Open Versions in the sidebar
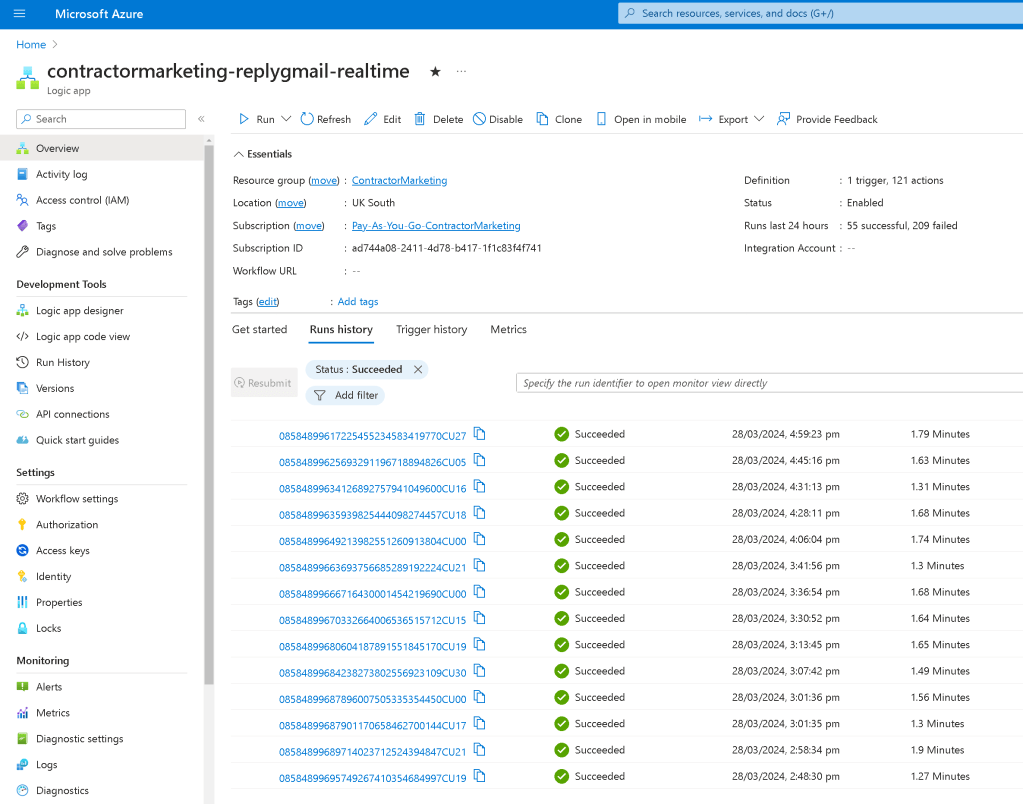The image size is (1023, 804). click(x=55, y=388)
